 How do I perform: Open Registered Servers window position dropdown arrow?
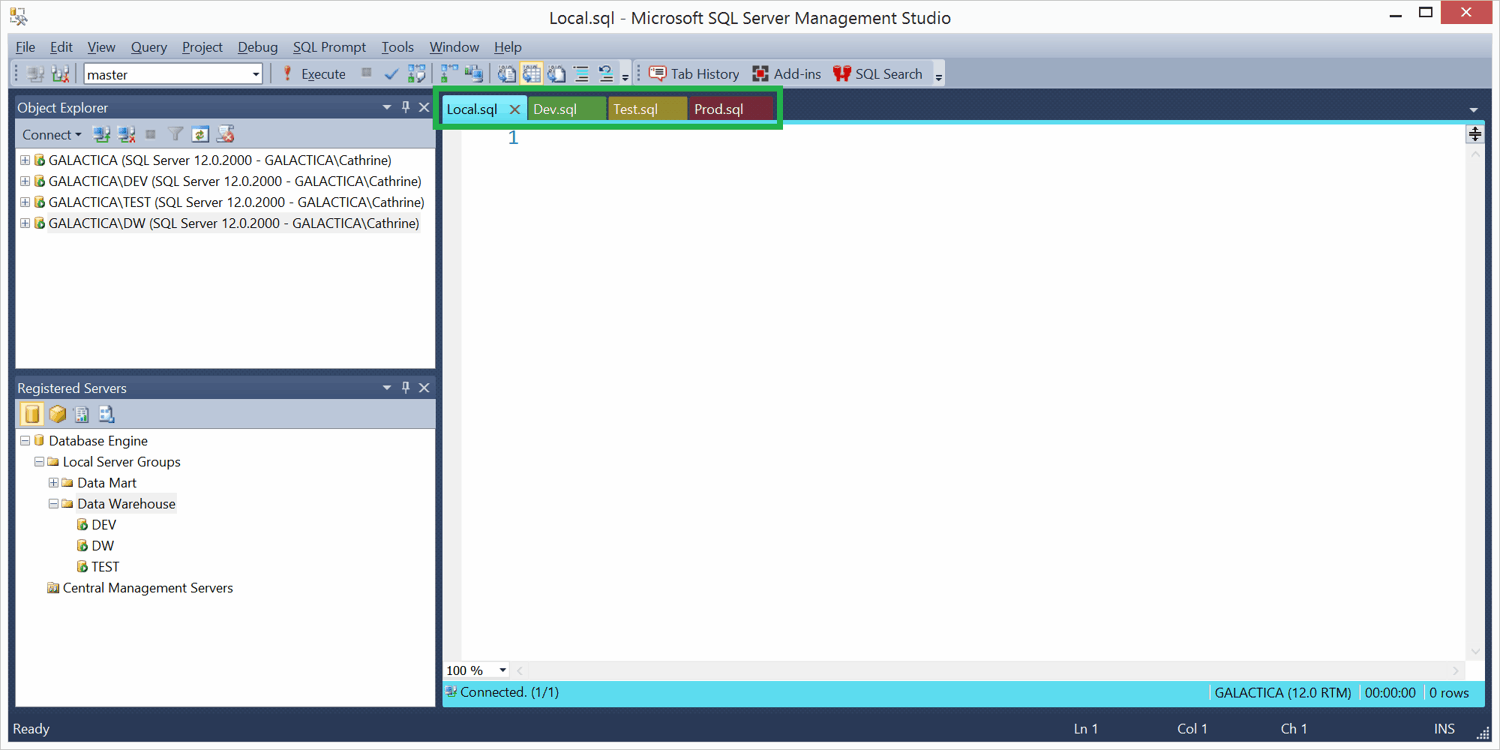pos(387,388)
